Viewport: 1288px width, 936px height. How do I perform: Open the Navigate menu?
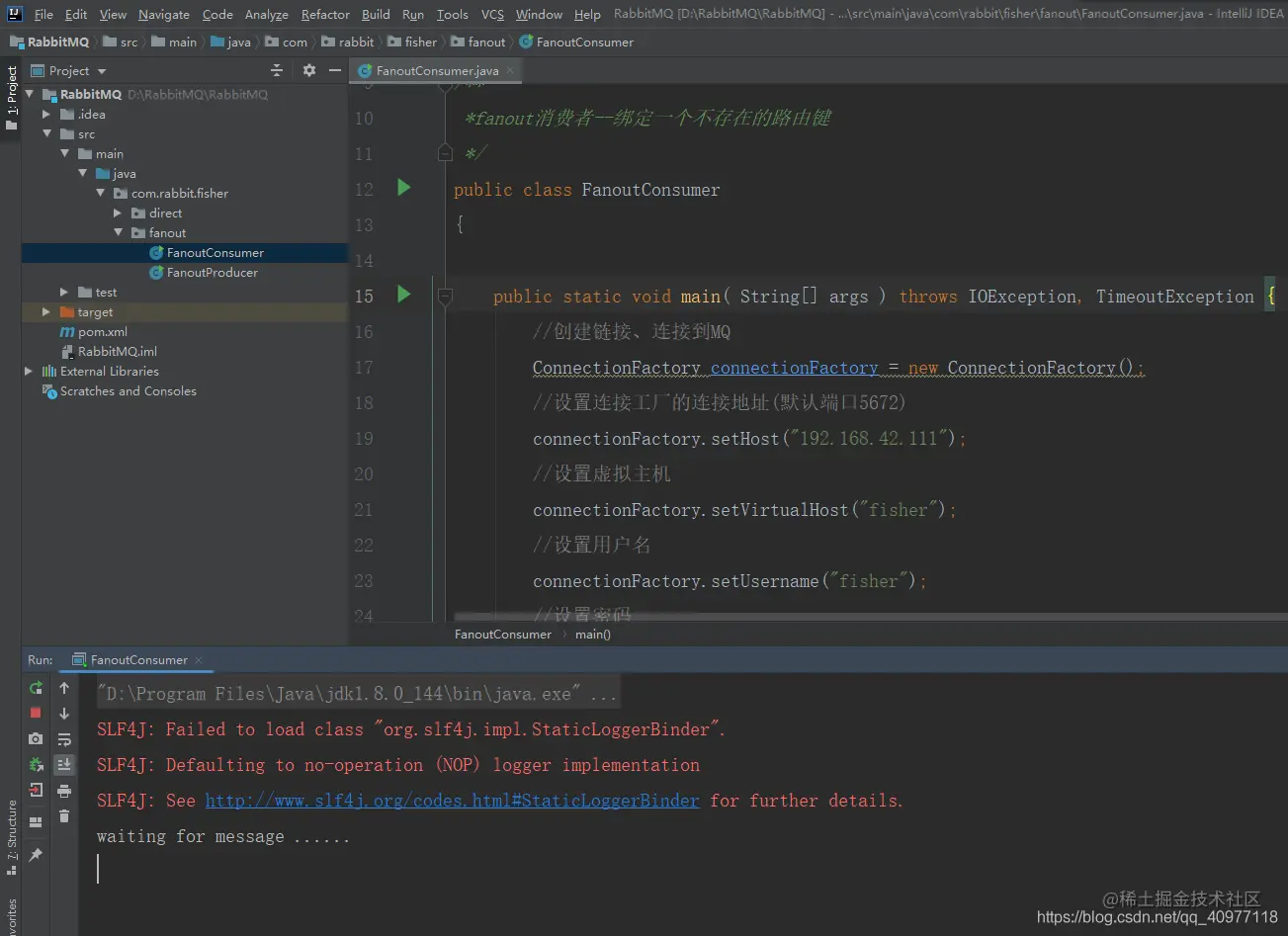coord(164,14)
